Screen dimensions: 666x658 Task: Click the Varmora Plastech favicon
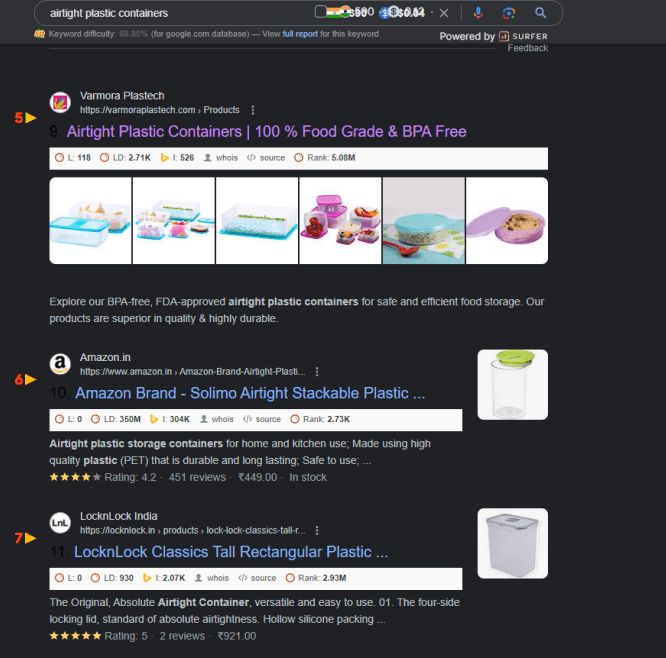(60, 102)
